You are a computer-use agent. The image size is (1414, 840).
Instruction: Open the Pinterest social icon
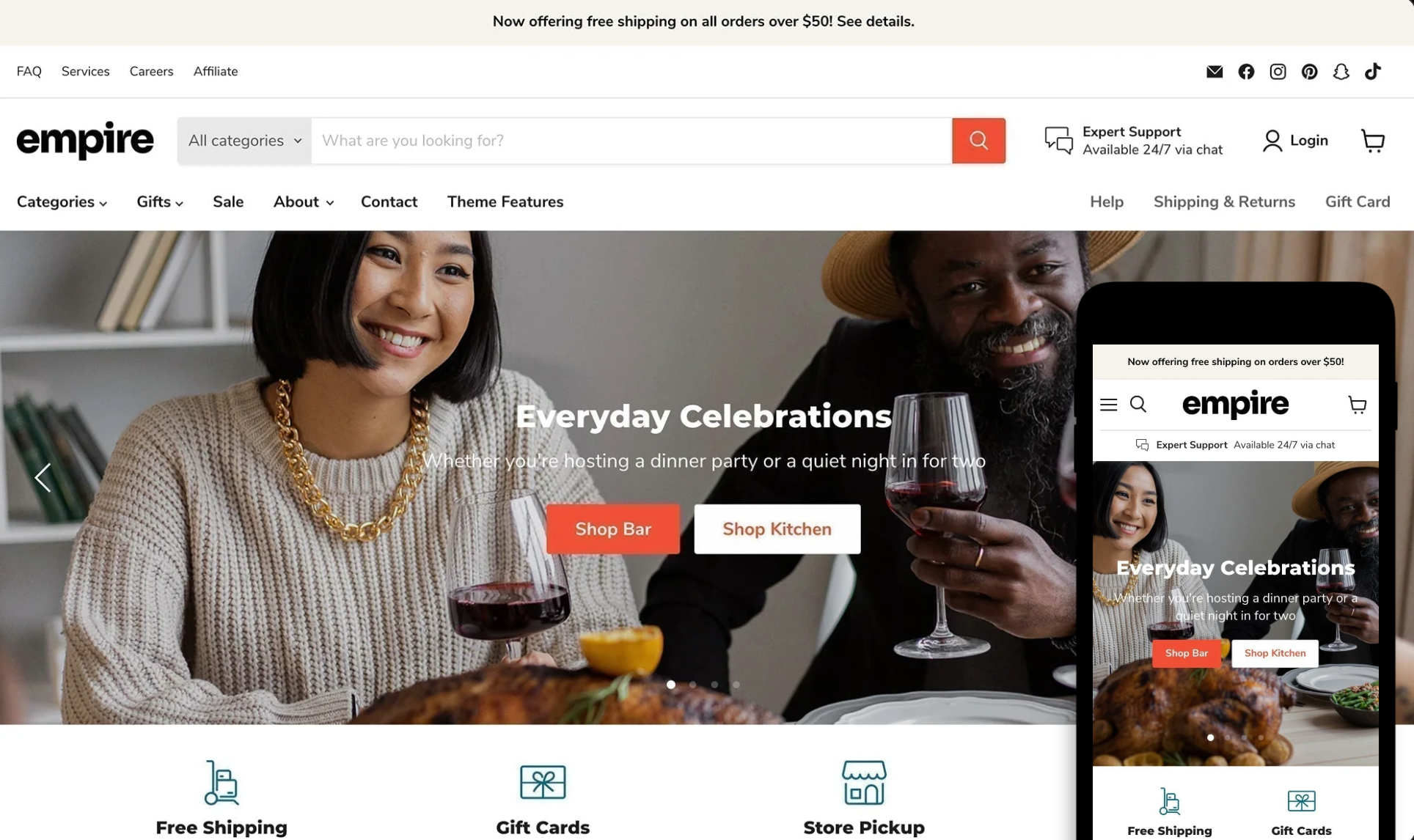tap(1309, 71)
